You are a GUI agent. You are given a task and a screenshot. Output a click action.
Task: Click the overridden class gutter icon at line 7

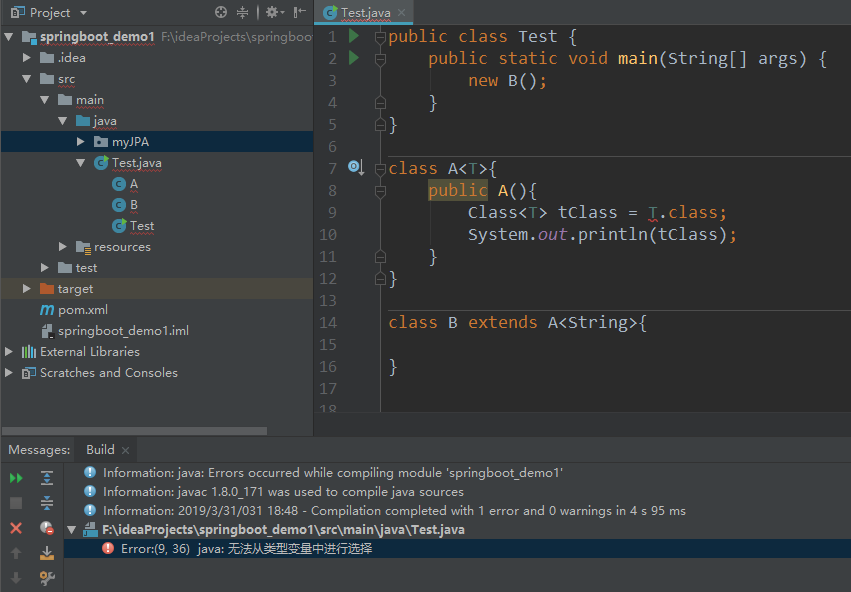[x=356, y=168]
